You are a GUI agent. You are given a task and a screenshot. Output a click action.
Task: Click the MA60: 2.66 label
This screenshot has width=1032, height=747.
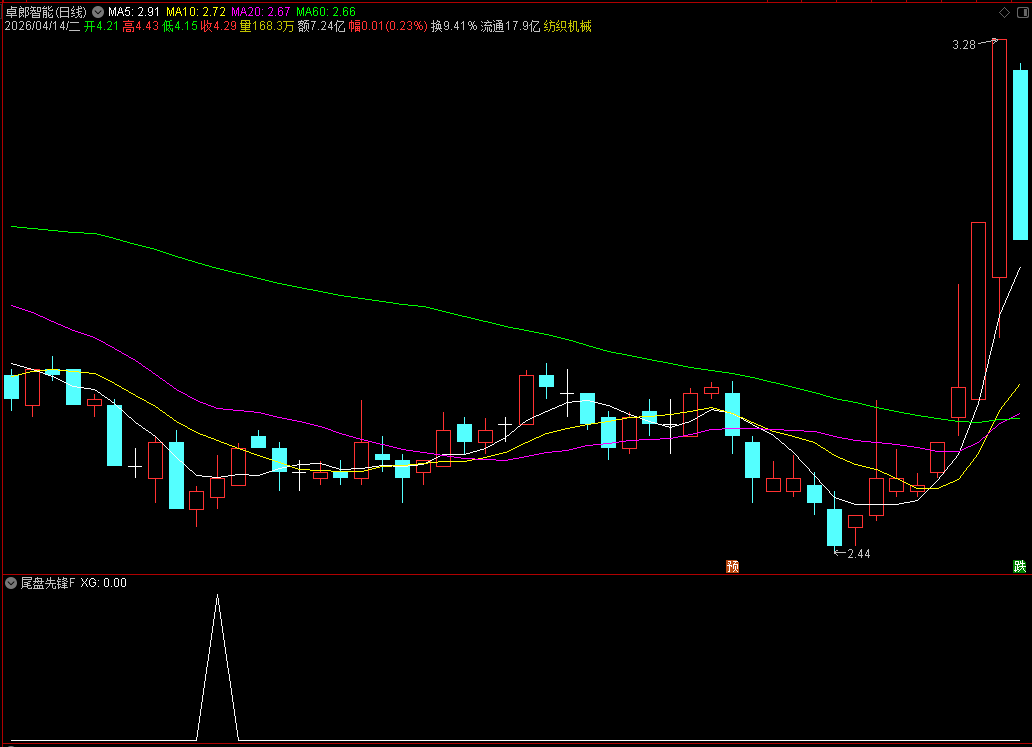coord(326,12)
